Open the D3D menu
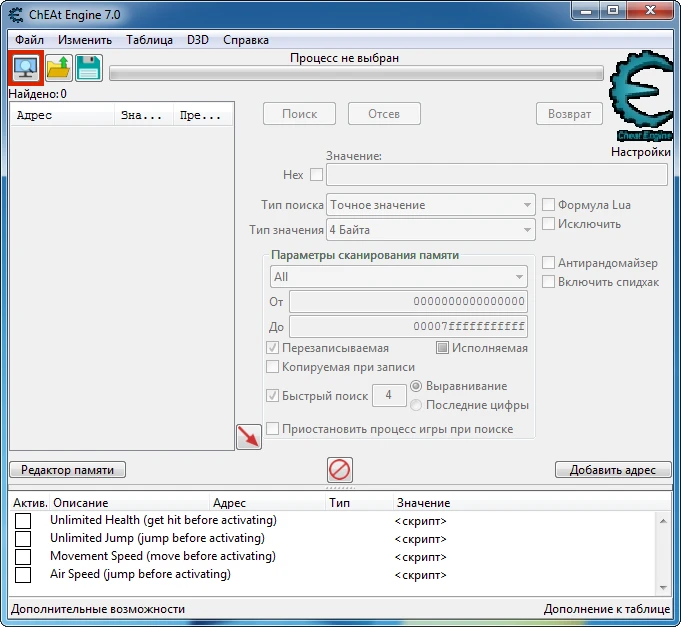 pyautogui.click(x=198, y=40)
